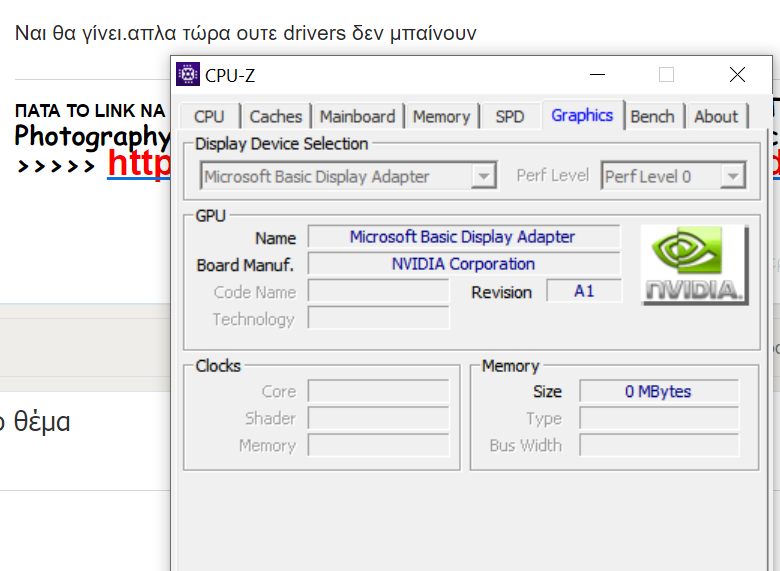Close the CPU-Z window
This screenshot has height=571, width=780.
tap(737, 75)
